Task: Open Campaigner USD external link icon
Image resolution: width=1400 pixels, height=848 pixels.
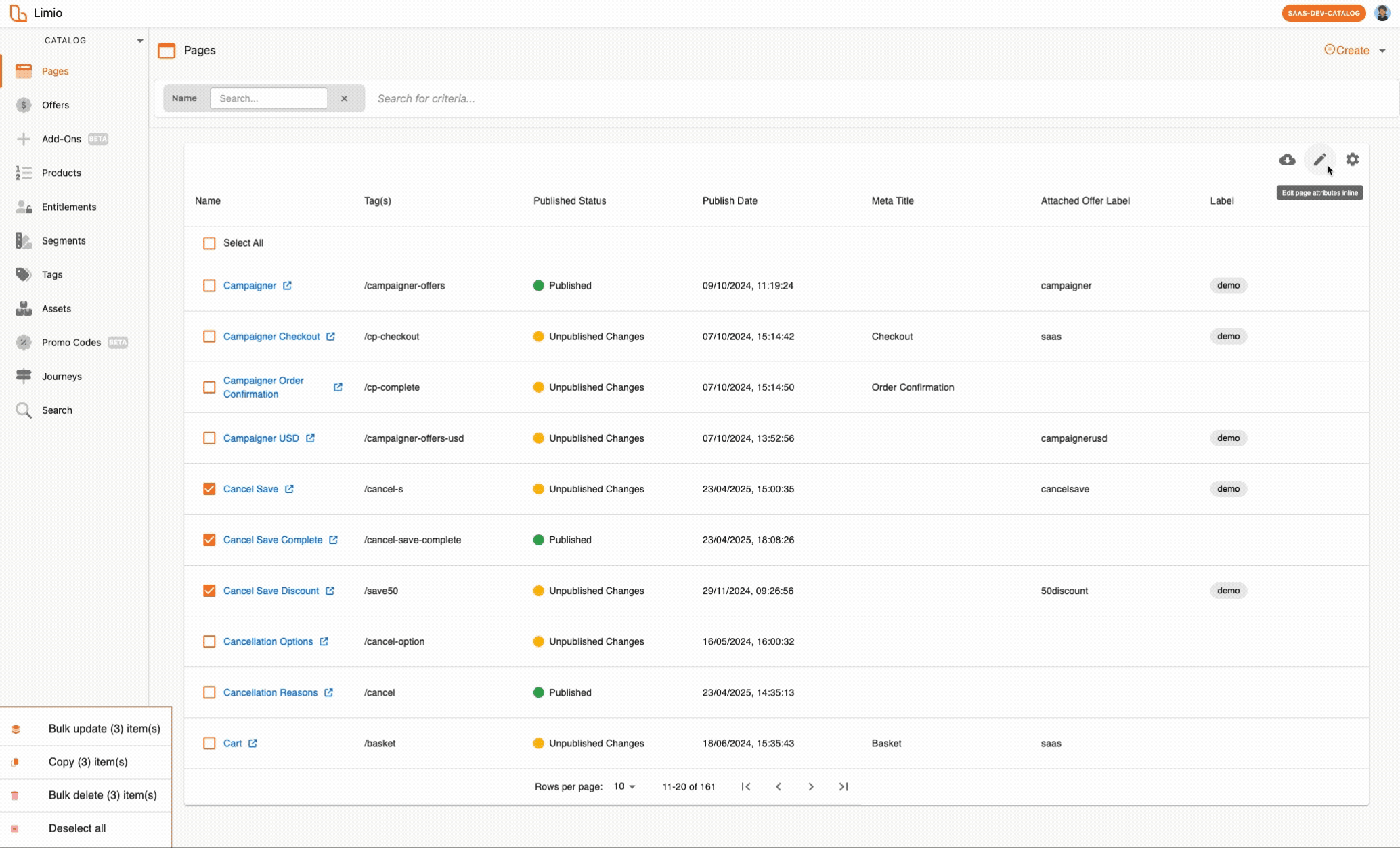Action: (310, 438)
